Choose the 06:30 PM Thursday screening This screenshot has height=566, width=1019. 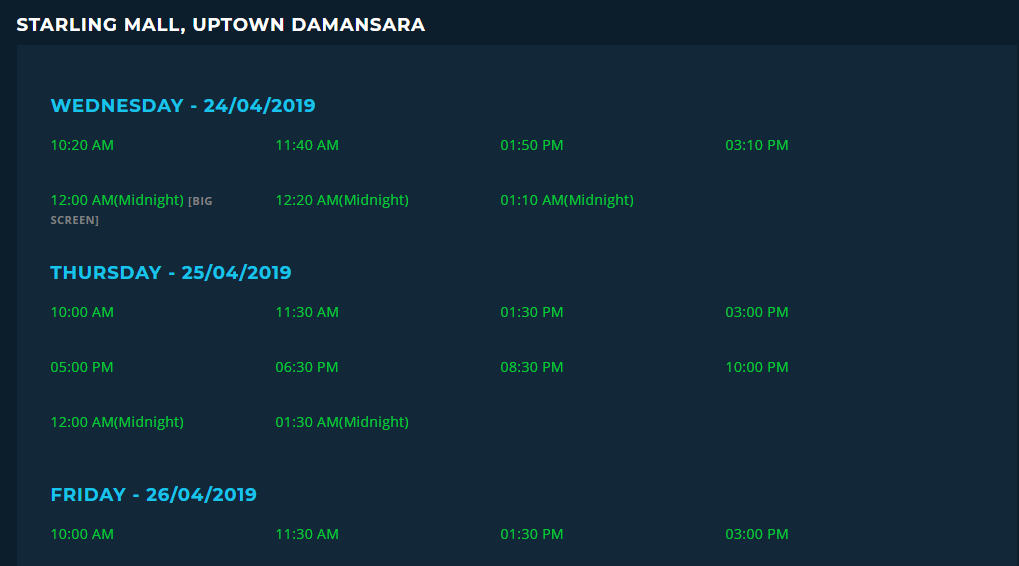coord(307,367)
